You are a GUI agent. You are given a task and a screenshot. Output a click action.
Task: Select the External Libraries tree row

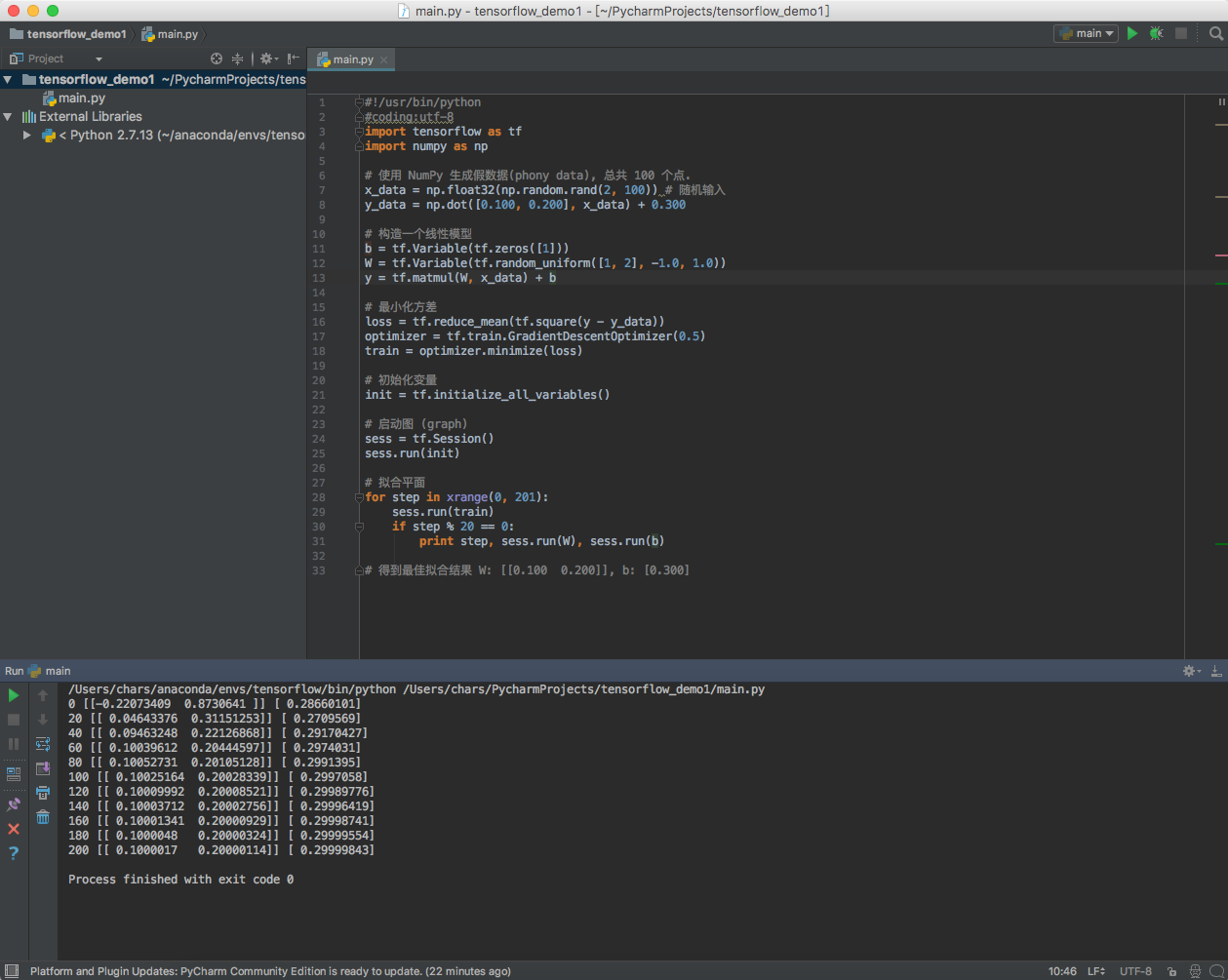pyautogui.click(x=153, y=117)
